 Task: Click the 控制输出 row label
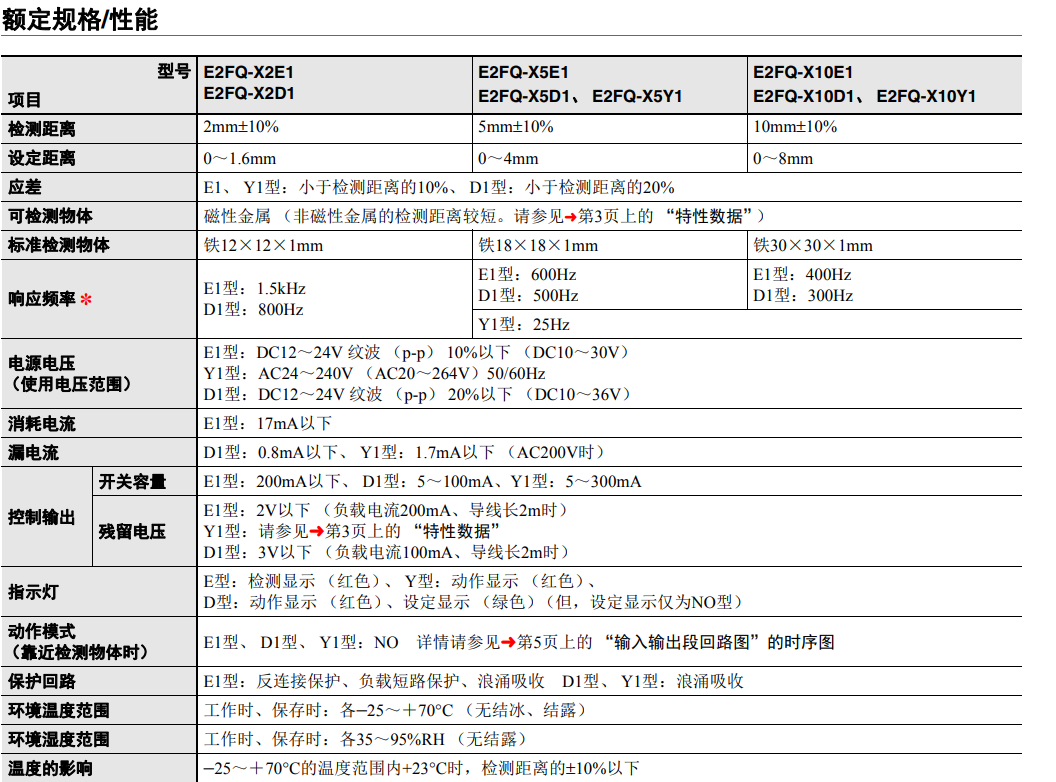42,517
